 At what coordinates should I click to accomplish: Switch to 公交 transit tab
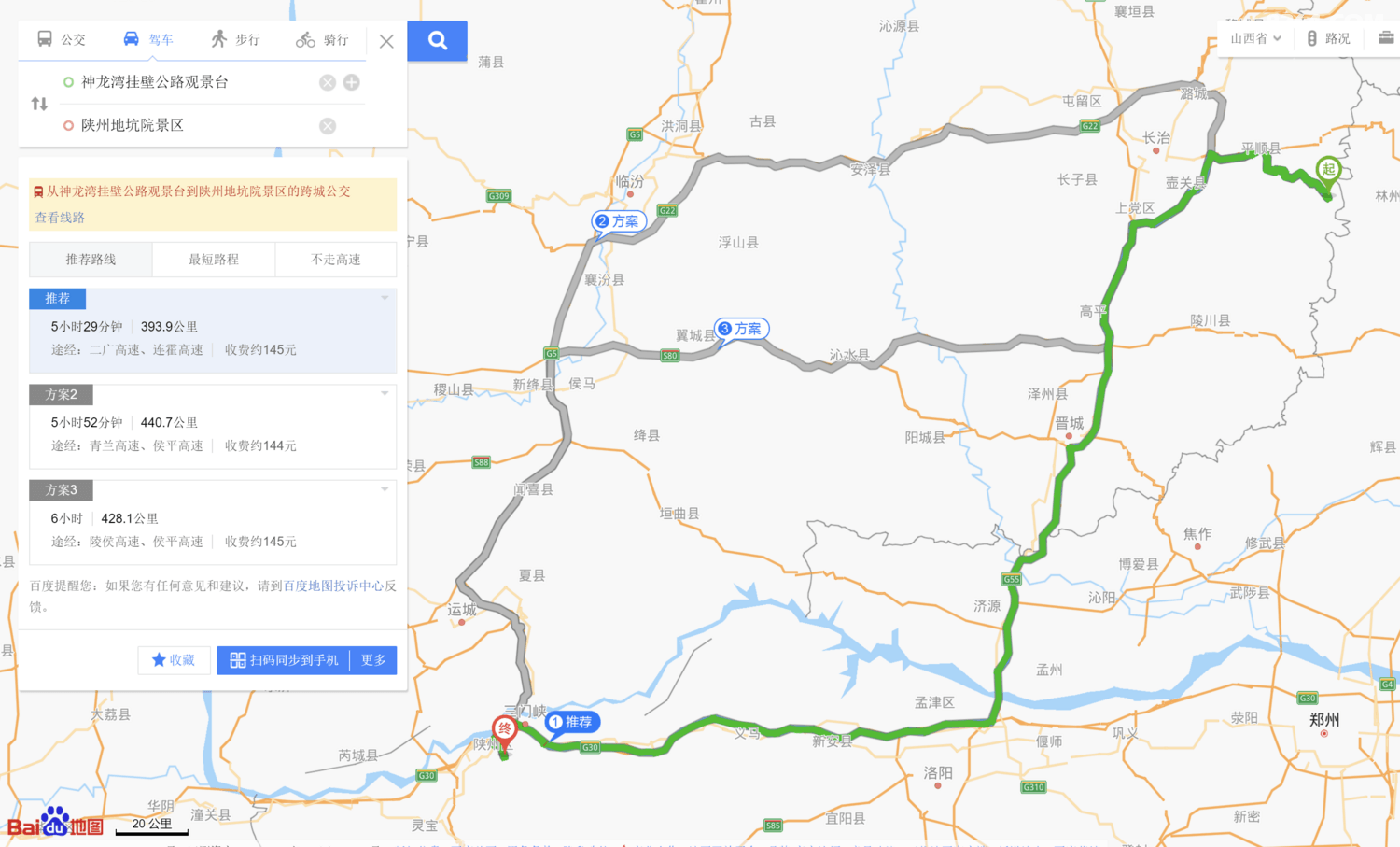click(x=62, y=39)
